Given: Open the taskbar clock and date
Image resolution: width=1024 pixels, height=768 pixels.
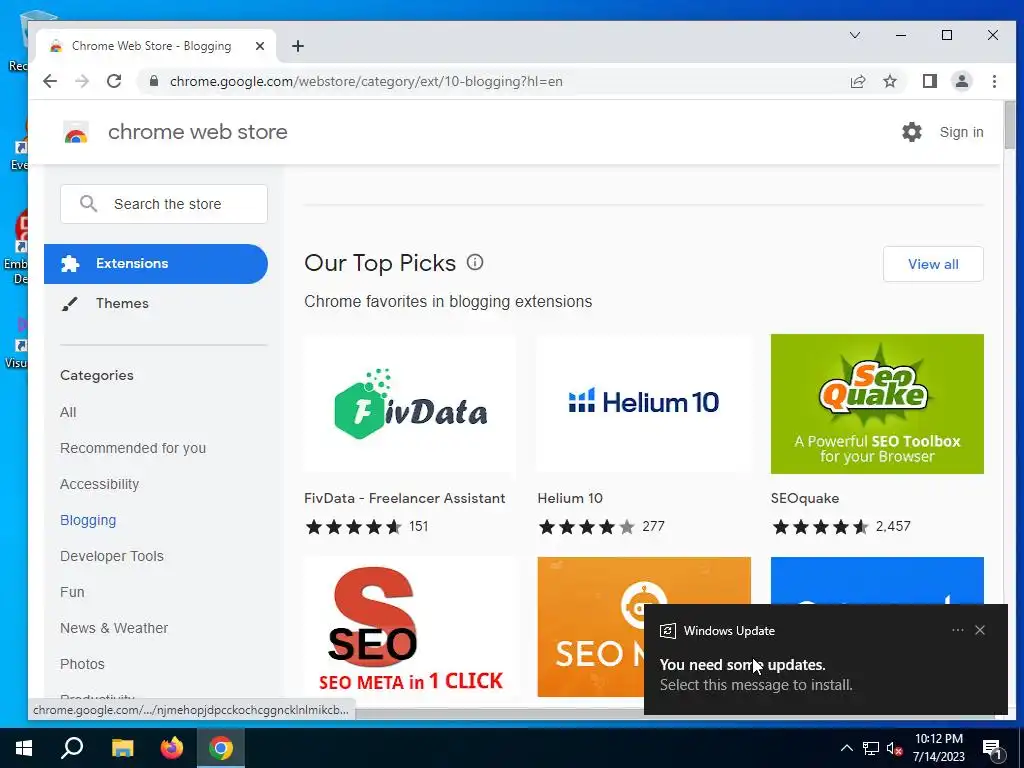Looking at the screenshot, I should pos(938,748).
